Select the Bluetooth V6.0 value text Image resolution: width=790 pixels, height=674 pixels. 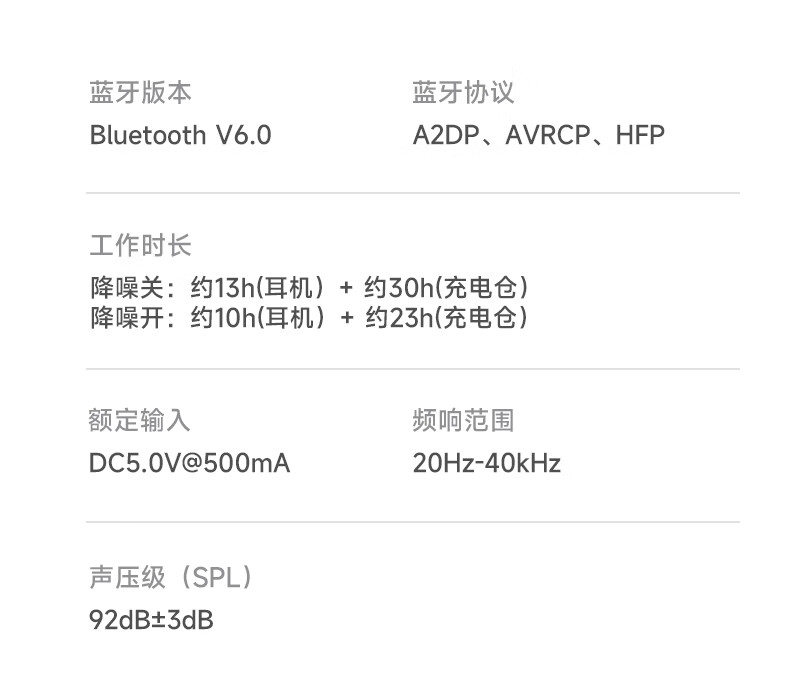click(180, 135)
